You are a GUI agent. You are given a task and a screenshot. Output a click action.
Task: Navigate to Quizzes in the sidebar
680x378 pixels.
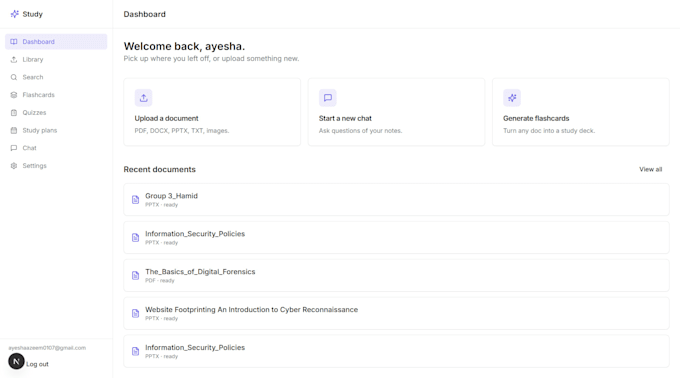pos(56,113)
